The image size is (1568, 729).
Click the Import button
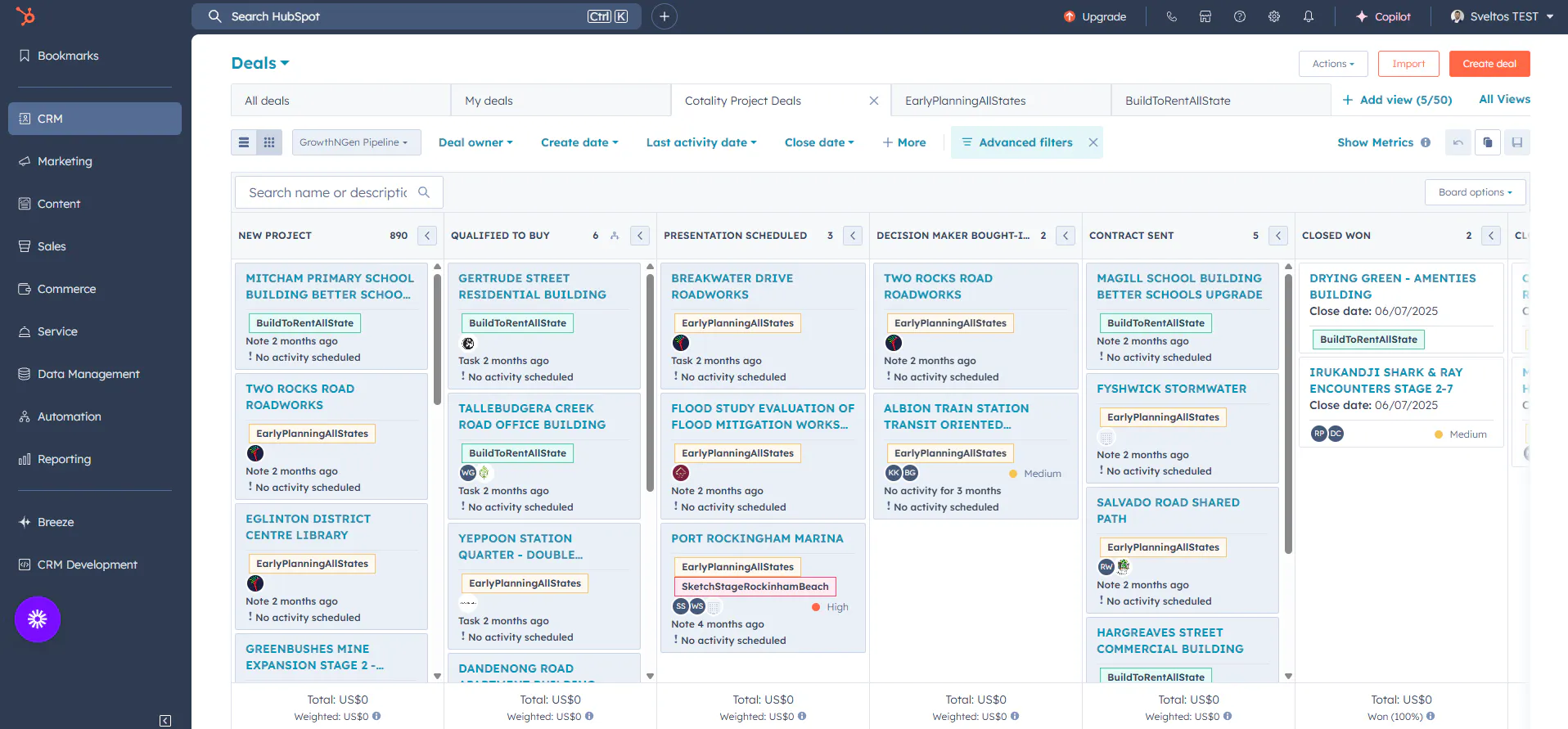(1408, 64)
